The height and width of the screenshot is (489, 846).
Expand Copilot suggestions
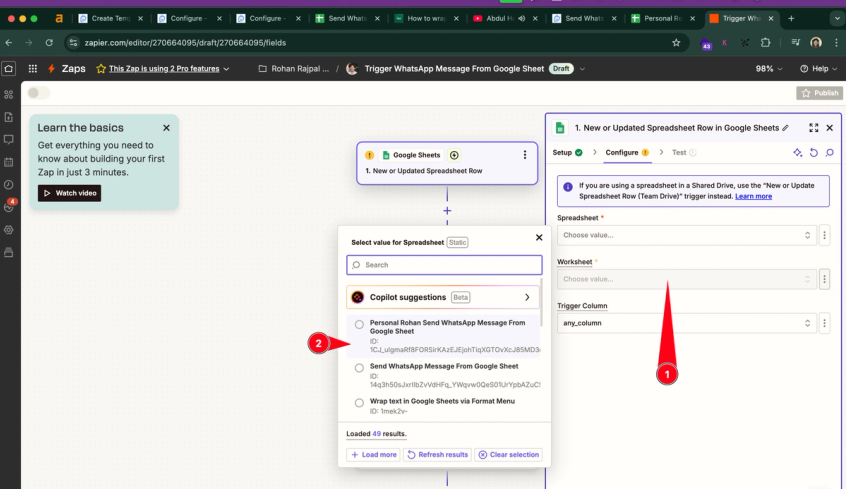click(x=443, y=297)
